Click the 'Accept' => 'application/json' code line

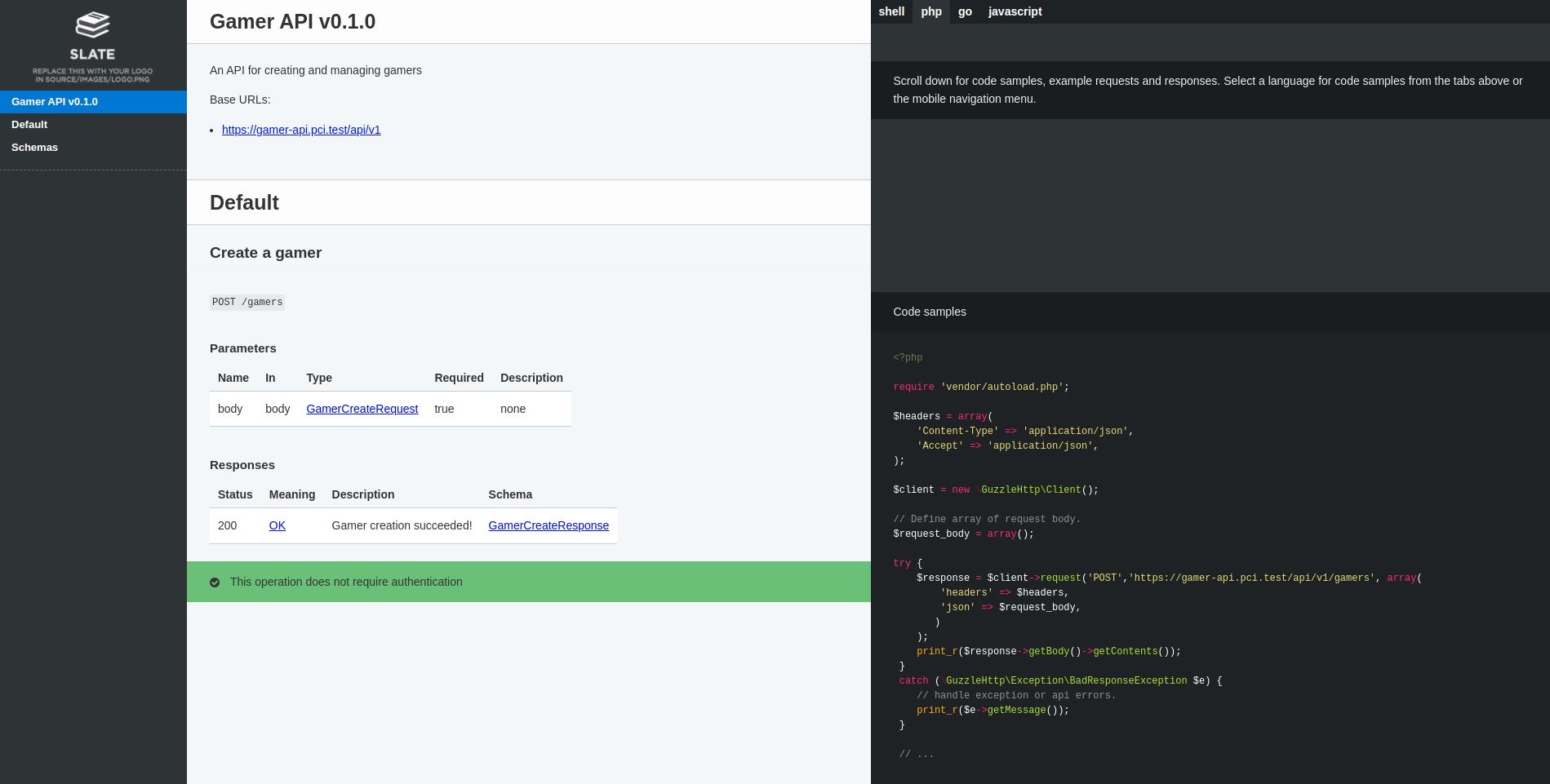pos(1007,446)
